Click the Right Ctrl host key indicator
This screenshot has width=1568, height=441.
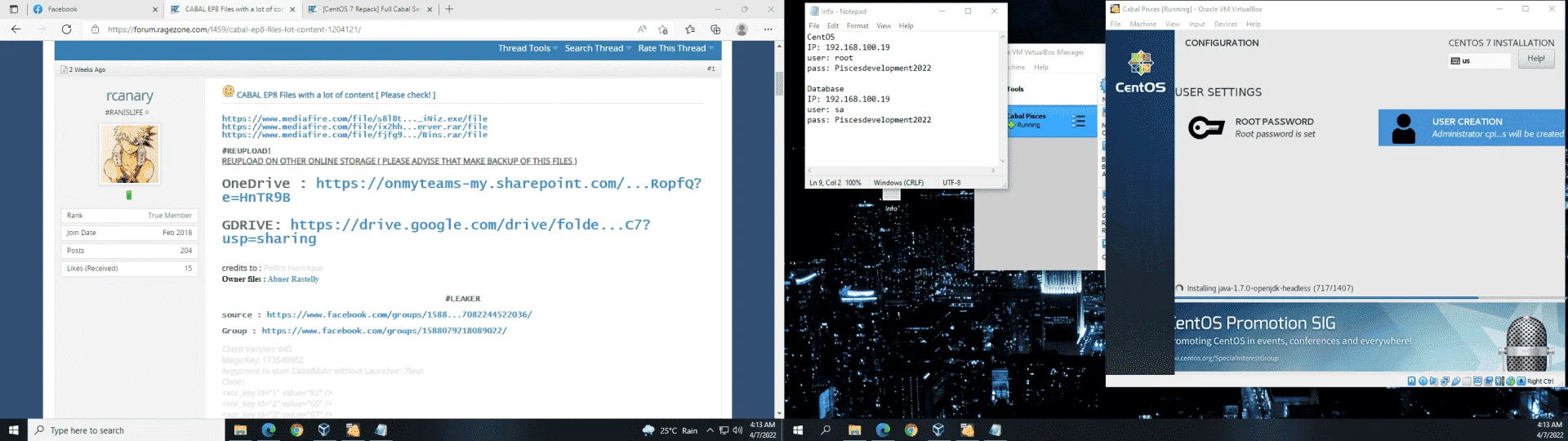click(1540, 381)
